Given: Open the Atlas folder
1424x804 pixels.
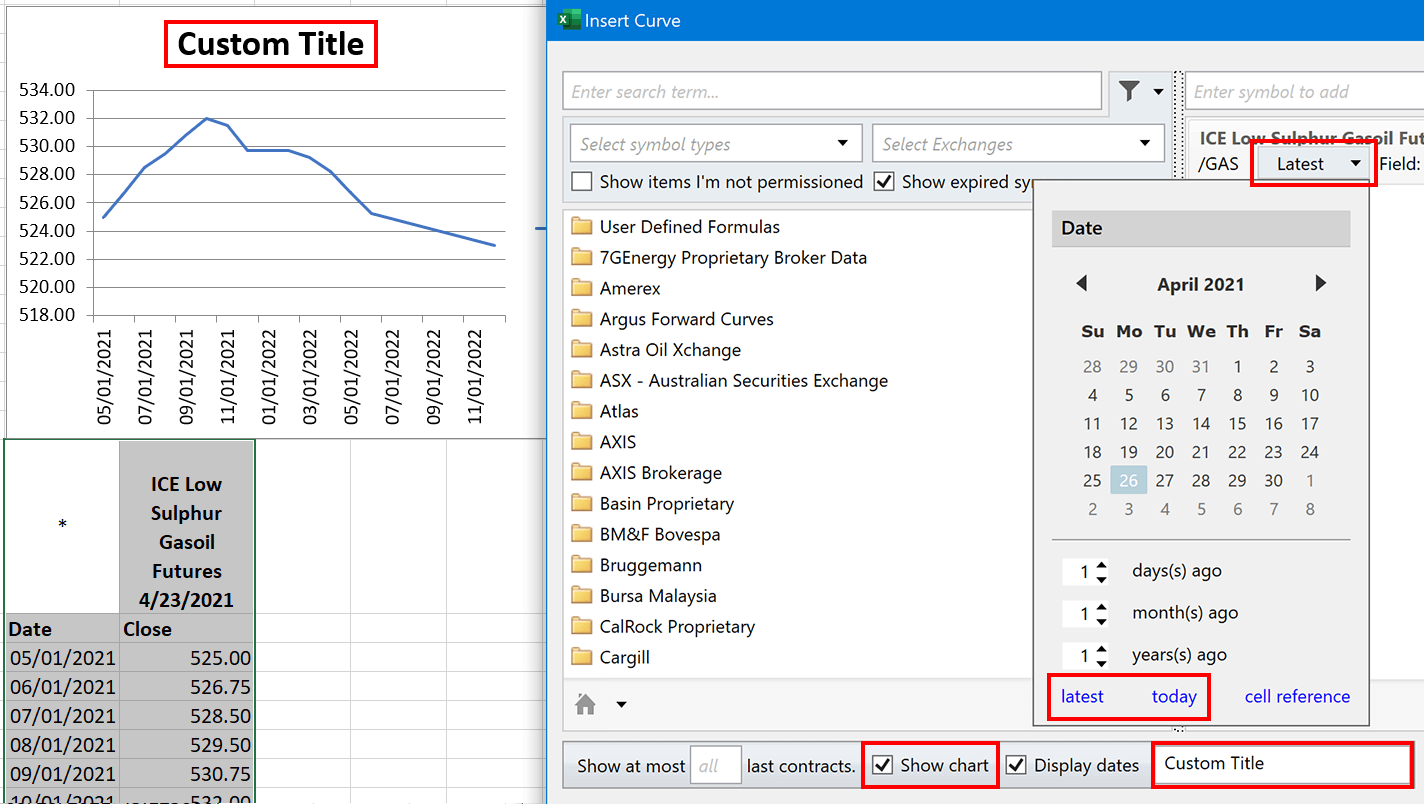Looking at the screenshot, I should coord(605,411).
